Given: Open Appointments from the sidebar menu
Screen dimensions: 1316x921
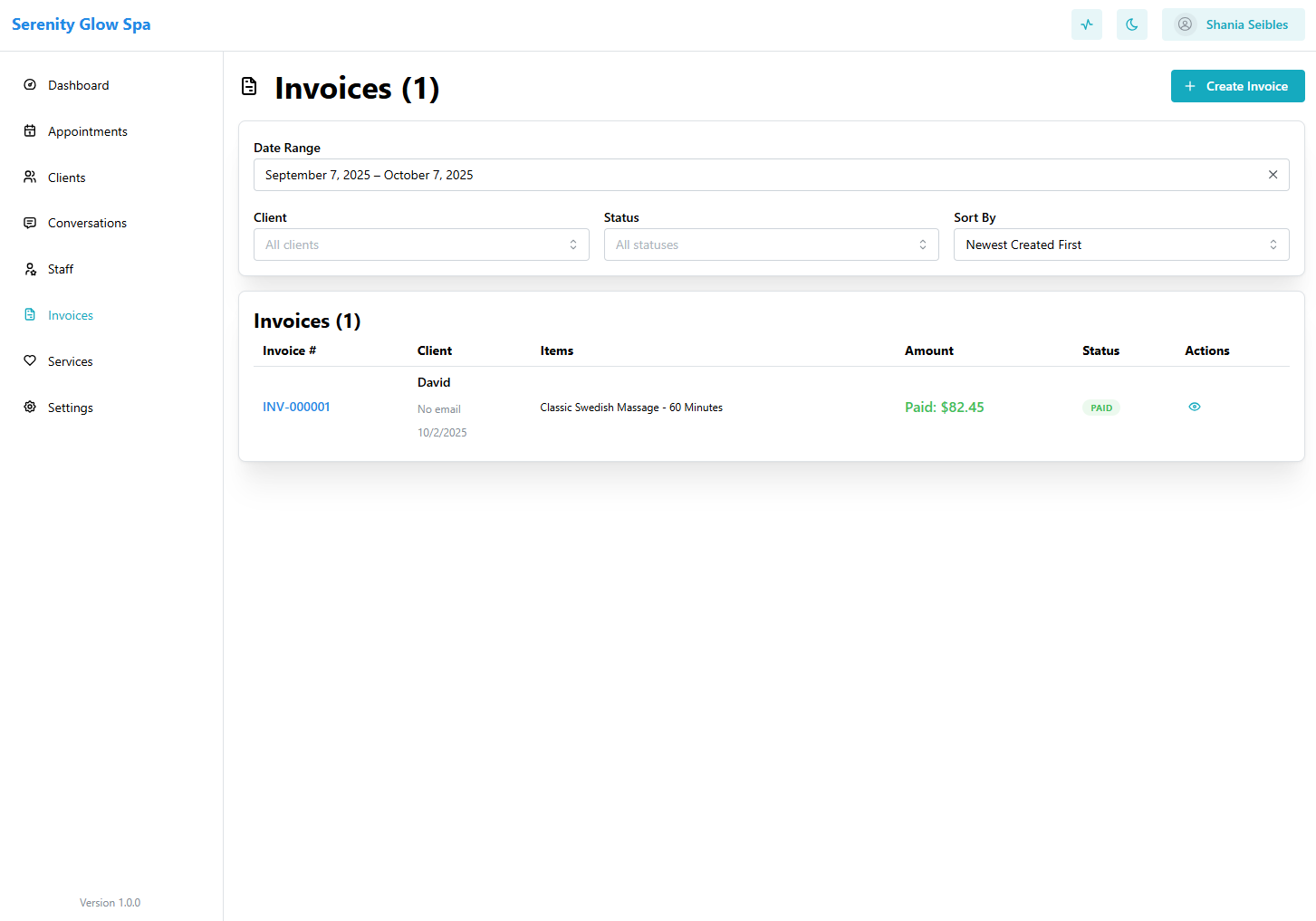Looking at the screenshot, I should (x=87, y=131).
